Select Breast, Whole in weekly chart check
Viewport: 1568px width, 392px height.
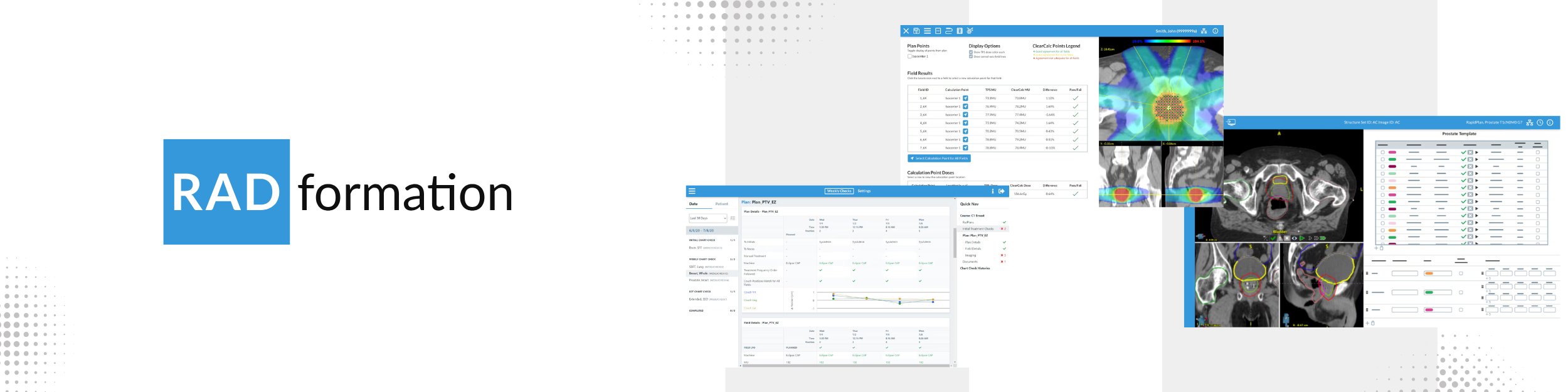coord(699,273)
